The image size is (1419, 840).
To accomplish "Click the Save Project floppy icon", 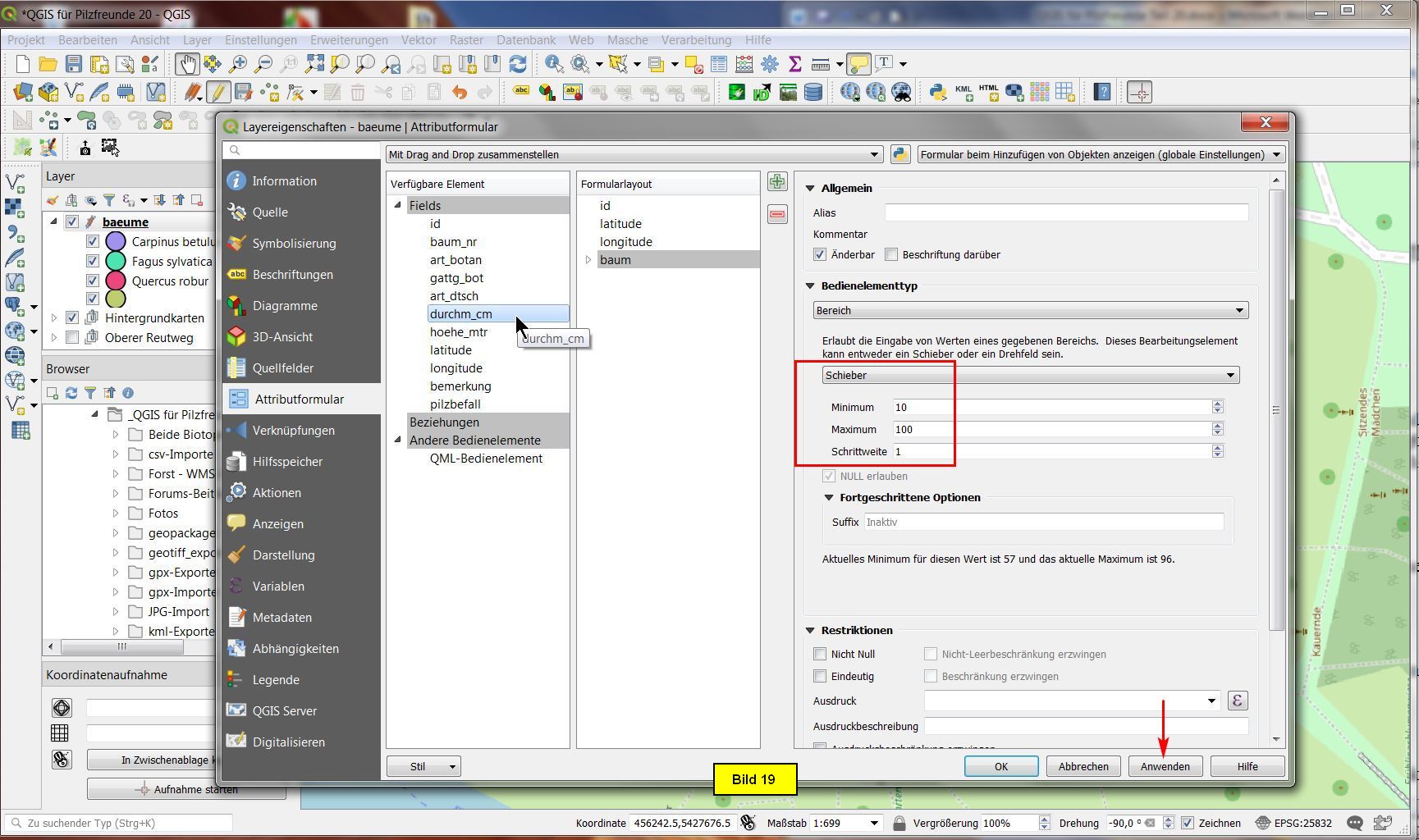I will point(74,64).
